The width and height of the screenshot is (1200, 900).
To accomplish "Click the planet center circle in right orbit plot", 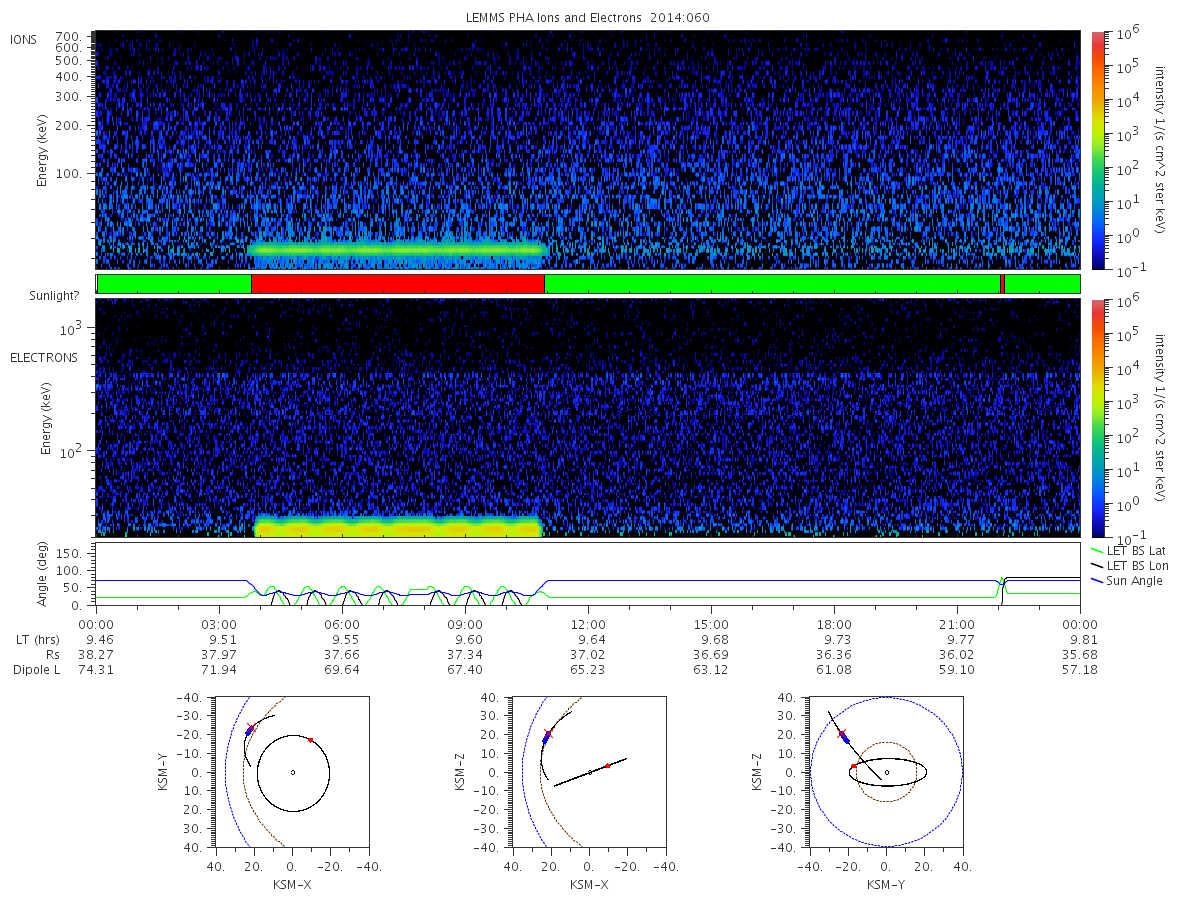I will pos(886,772).
